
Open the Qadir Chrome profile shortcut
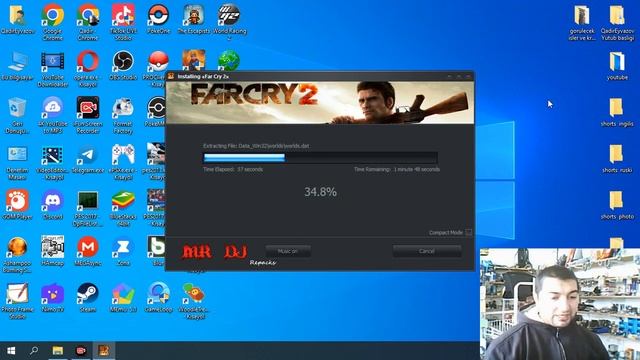pyautogui.click(x=88, y=22)
